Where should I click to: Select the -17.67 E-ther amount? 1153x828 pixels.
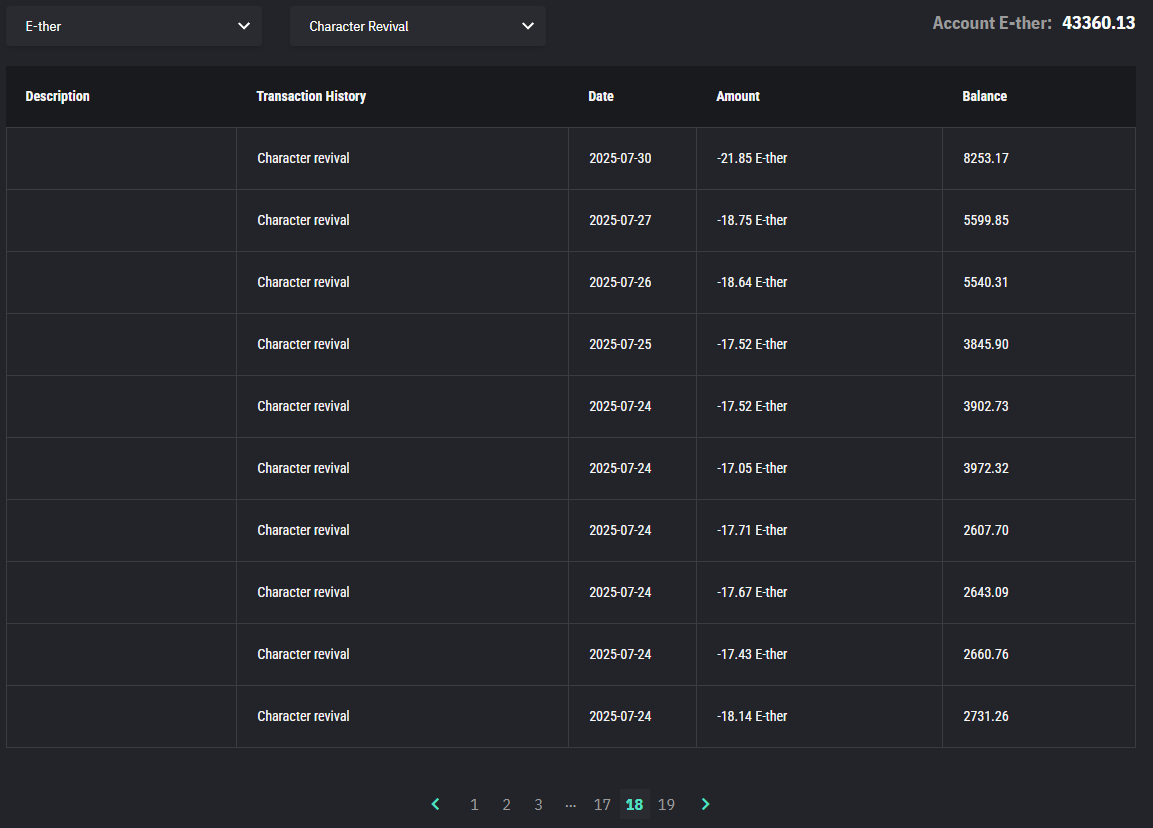pyautogui.click(x=752, y=592)
